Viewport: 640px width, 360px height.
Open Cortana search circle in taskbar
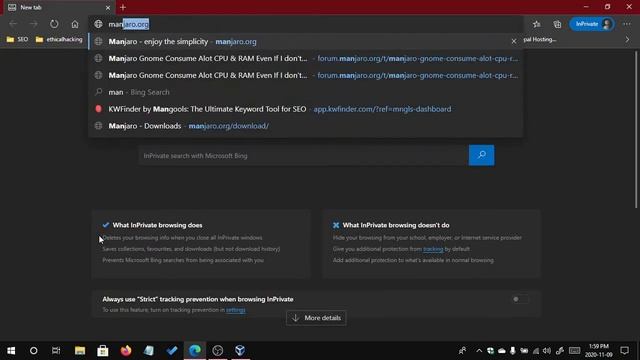33,351
